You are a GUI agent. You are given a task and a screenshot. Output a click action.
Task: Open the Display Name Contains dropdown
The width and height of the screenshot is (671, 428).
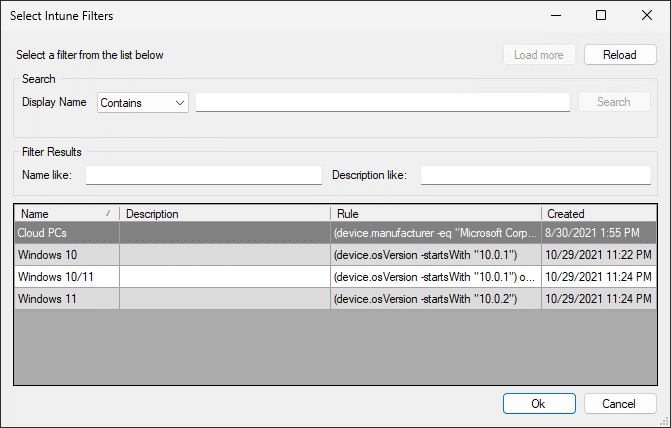tap(143, 102)
